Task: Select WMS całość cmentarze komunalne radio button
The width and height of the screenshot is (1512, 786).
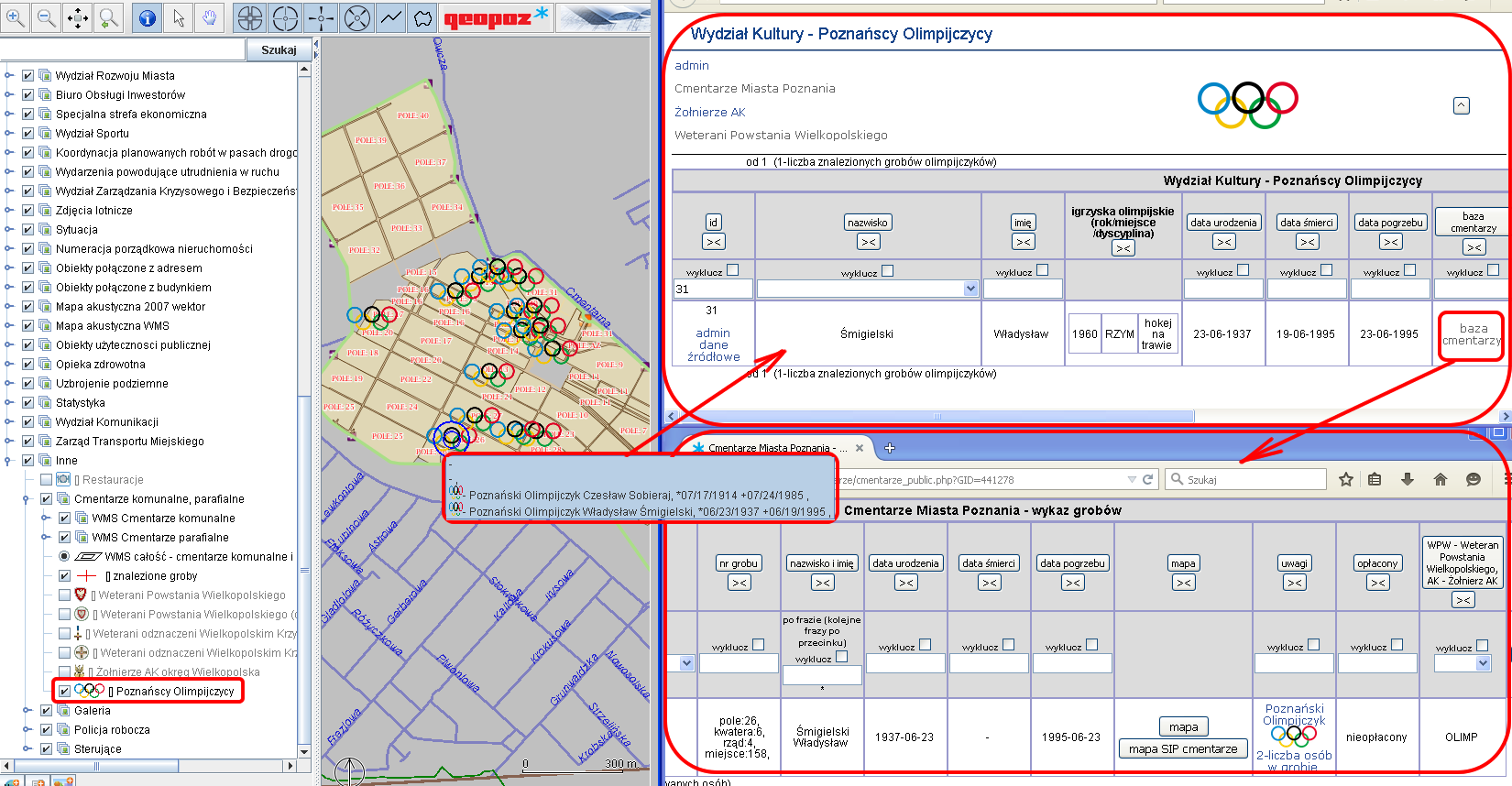Action: (64, 556)
